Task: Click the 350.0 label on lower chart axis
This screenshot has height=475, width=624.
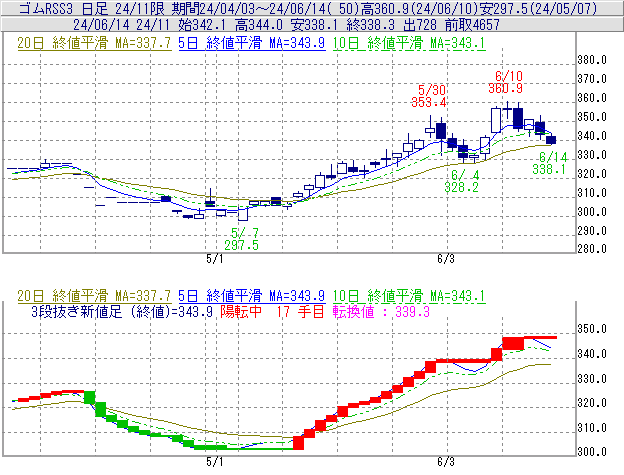Action: click(x=592, y=329)
